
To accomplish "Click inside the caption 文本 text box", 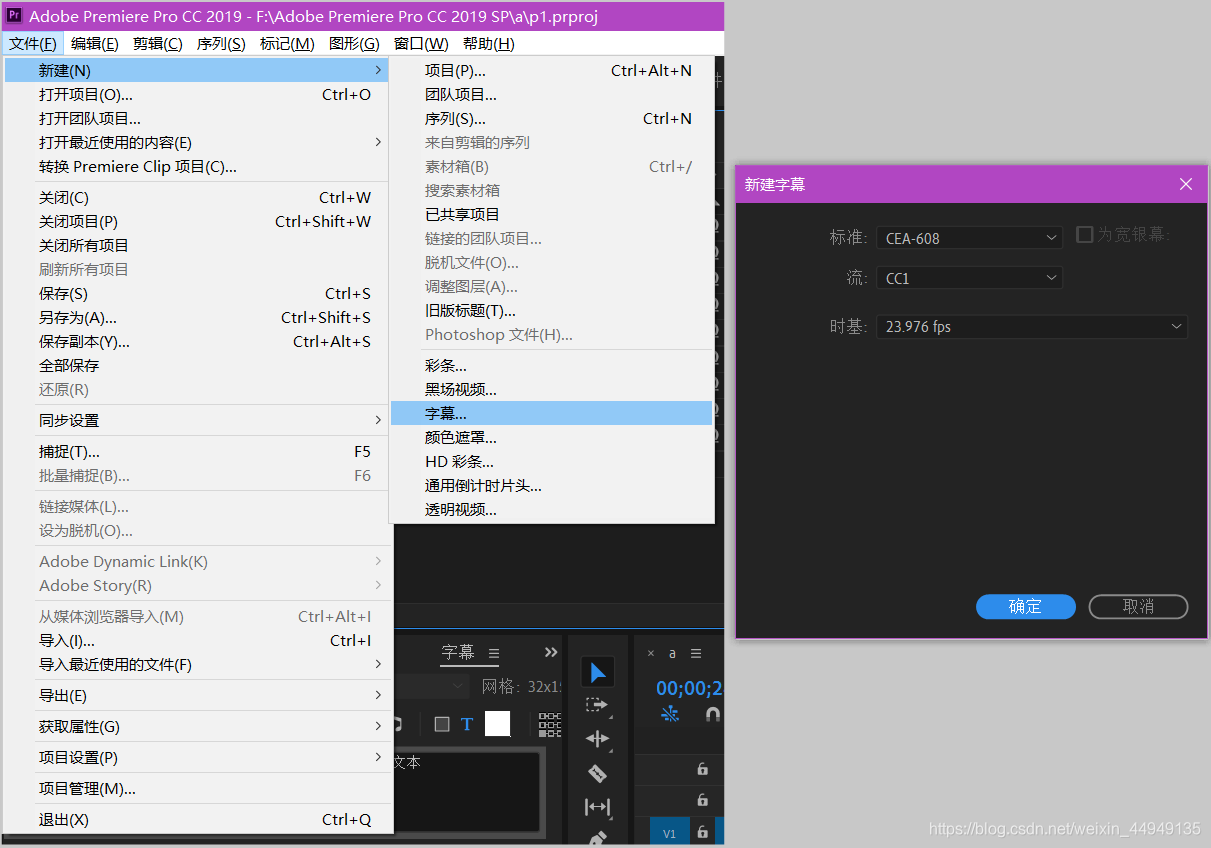I will pyautogui.click(x=467, y=790).
